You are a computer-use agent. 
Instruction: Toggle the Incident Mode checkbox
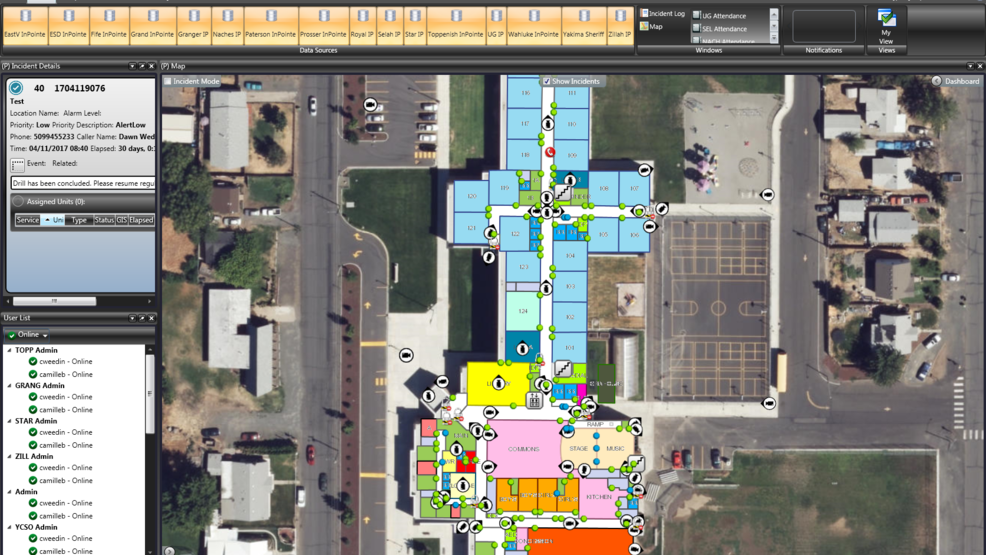click(x=167, y=81)
